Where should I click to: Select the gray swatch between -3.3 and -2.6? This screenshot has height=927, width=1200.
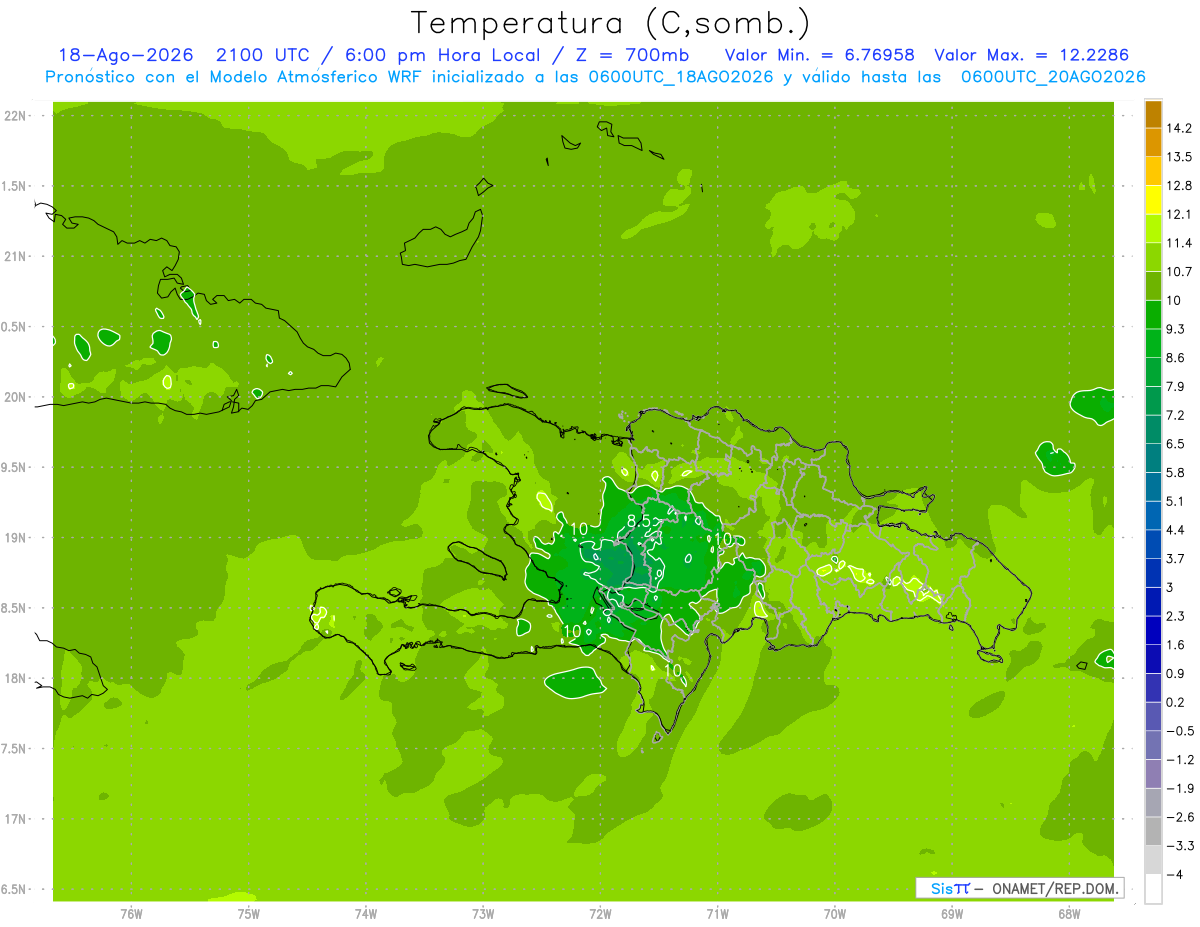tap(1153, 830)
